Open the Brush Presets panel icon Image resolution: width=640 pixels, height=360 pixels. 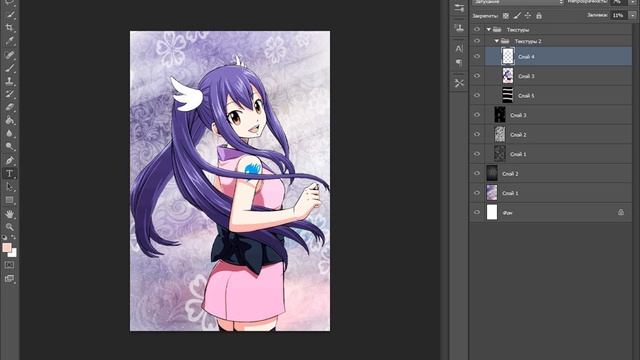(459, 8)
